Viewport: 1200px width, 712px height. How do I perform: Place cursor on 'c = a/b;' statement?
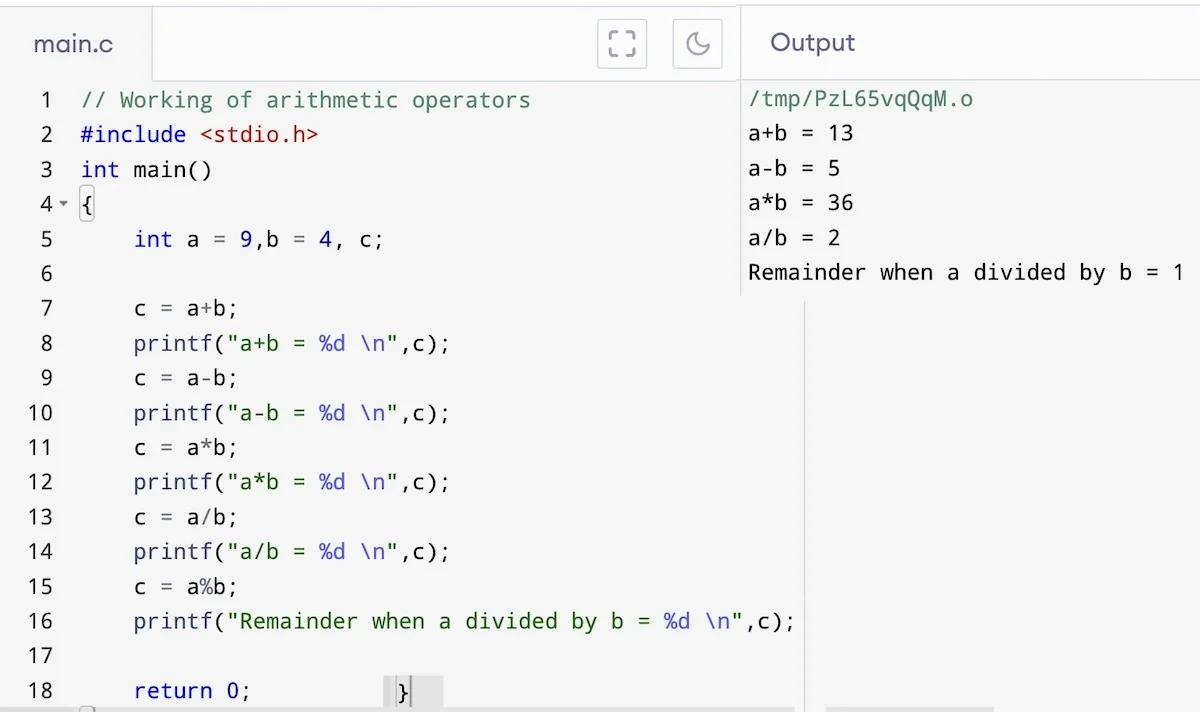pyautogui.click(x=186, y=517)
